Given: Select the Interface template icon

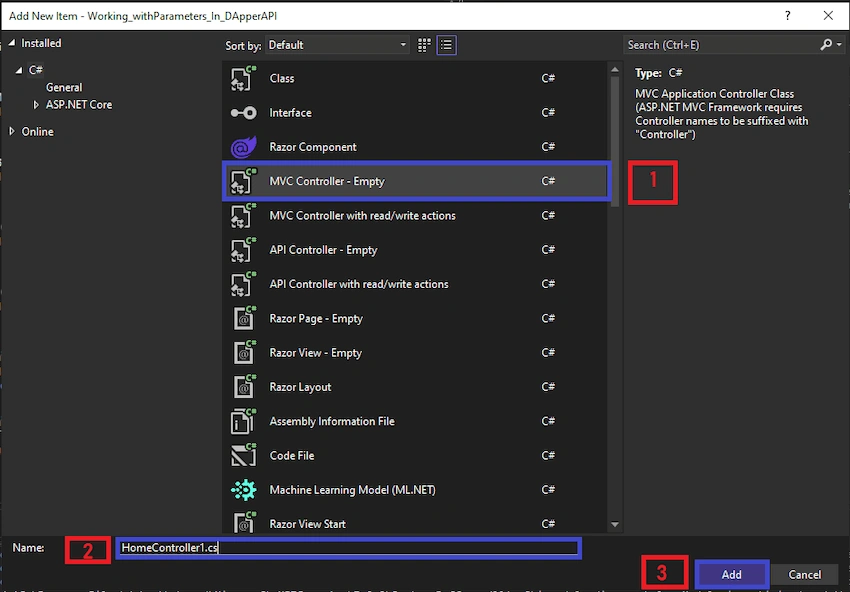Looking at the screenshot, I should 243,113.
